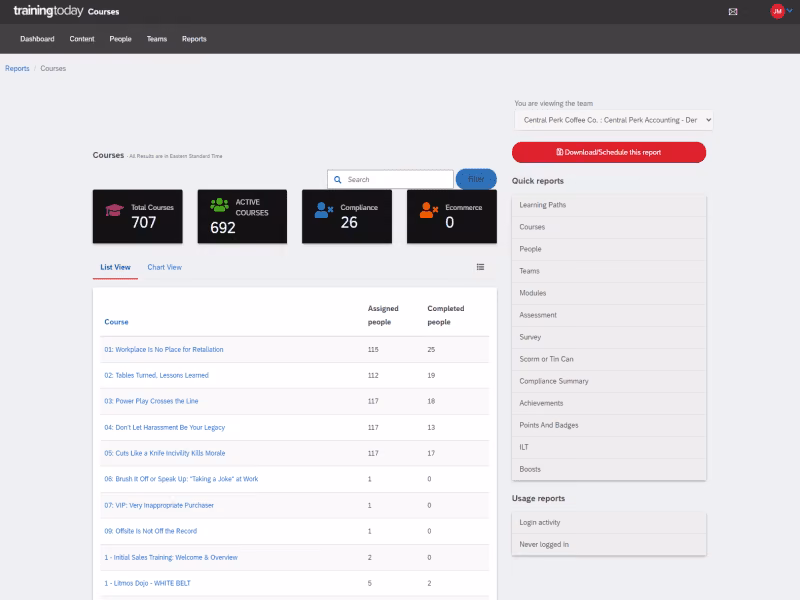This screenshot has height=600, width=800.
Task: Open the Content menu
Action: tap(82, 39)
